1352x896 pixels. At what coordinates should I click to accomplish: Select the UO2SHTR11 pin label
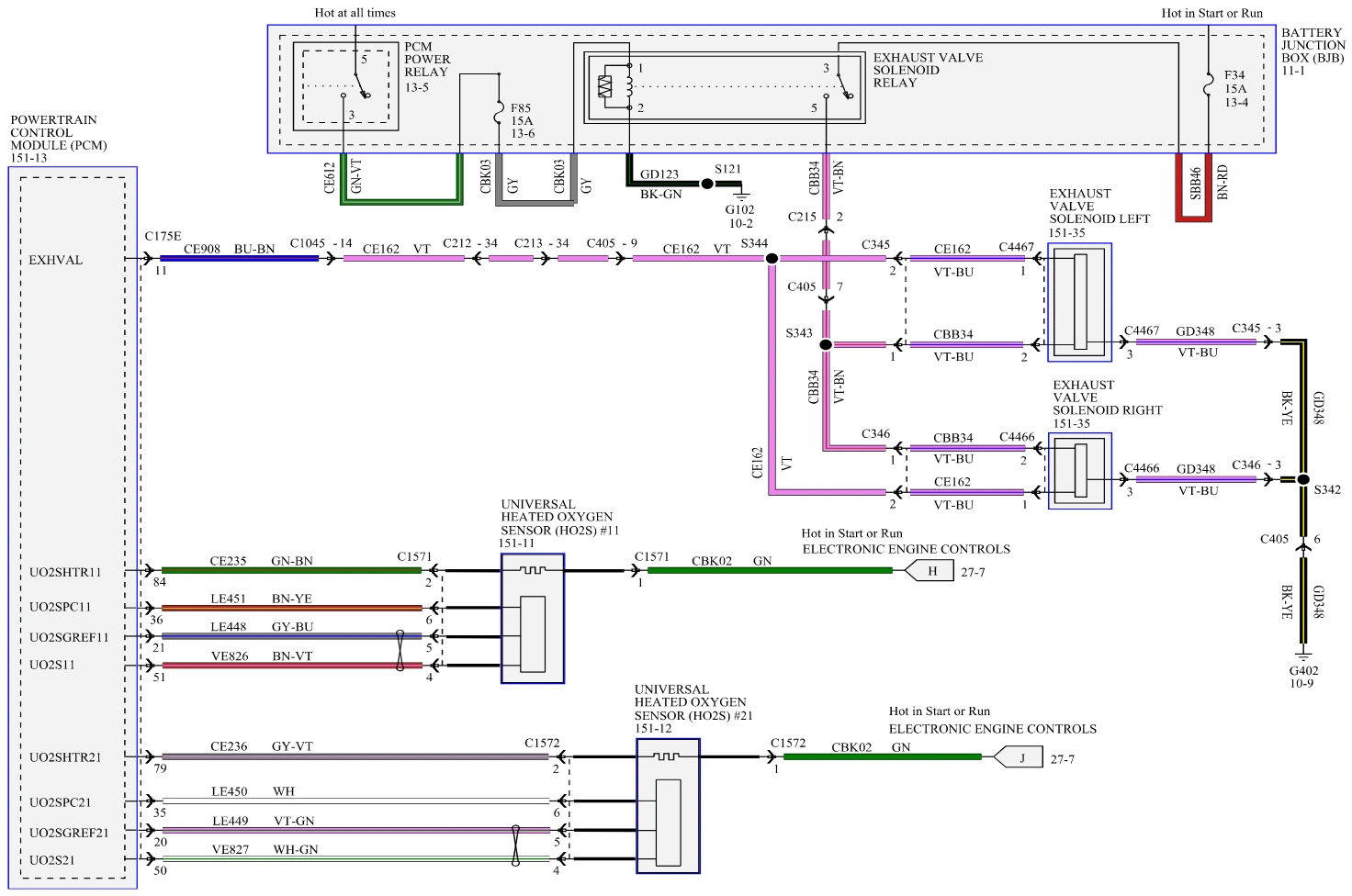65,572
